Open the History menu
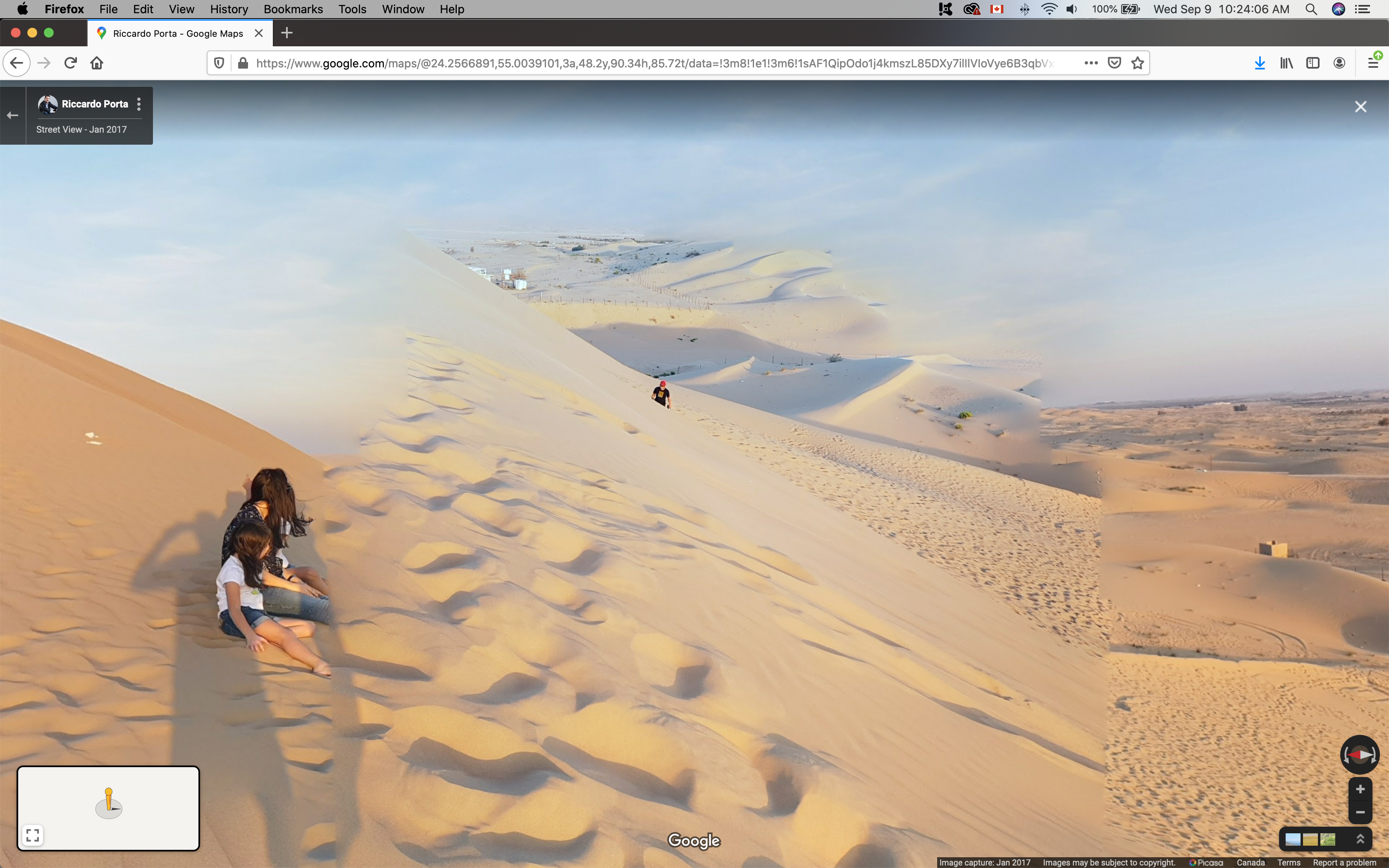 (x=229, y=9)
